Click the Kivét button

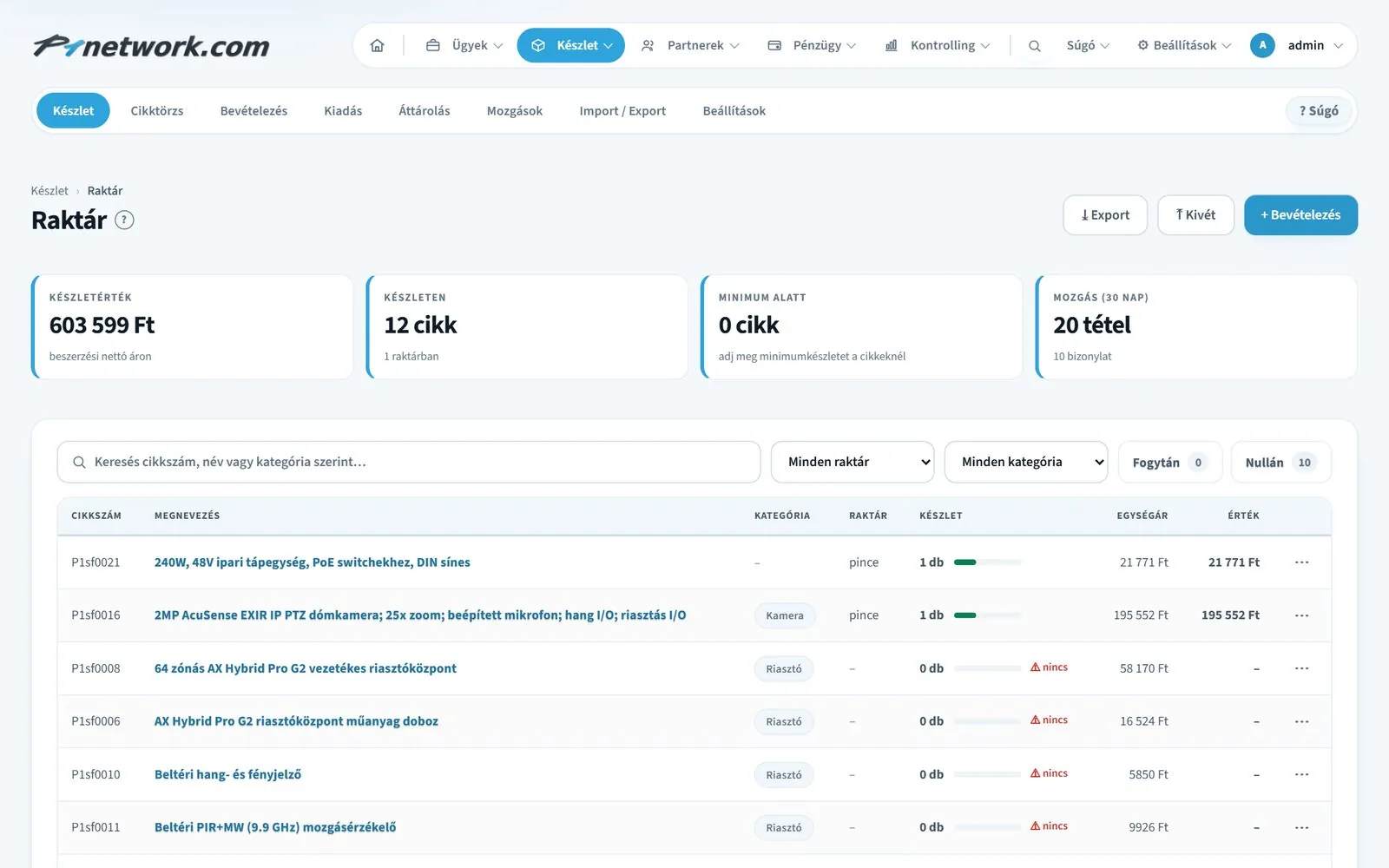pos(1195,215)
